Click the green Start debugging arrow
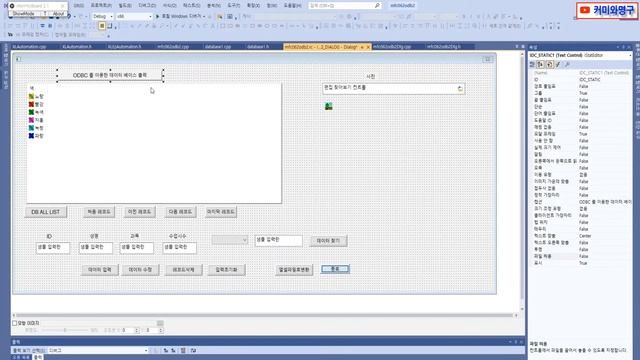Viewport: 640px width, 360px height. [158, 16]
